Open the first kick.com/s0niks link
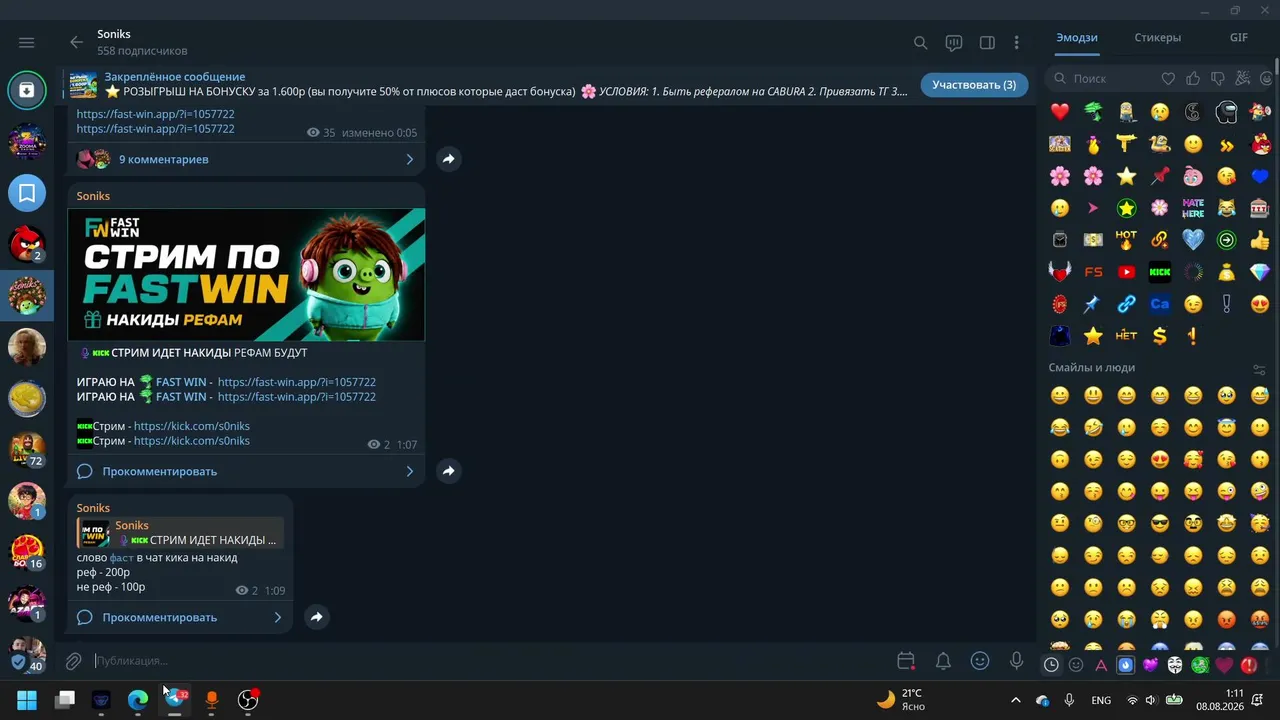The image size is (1280, 720). (192, 426)
